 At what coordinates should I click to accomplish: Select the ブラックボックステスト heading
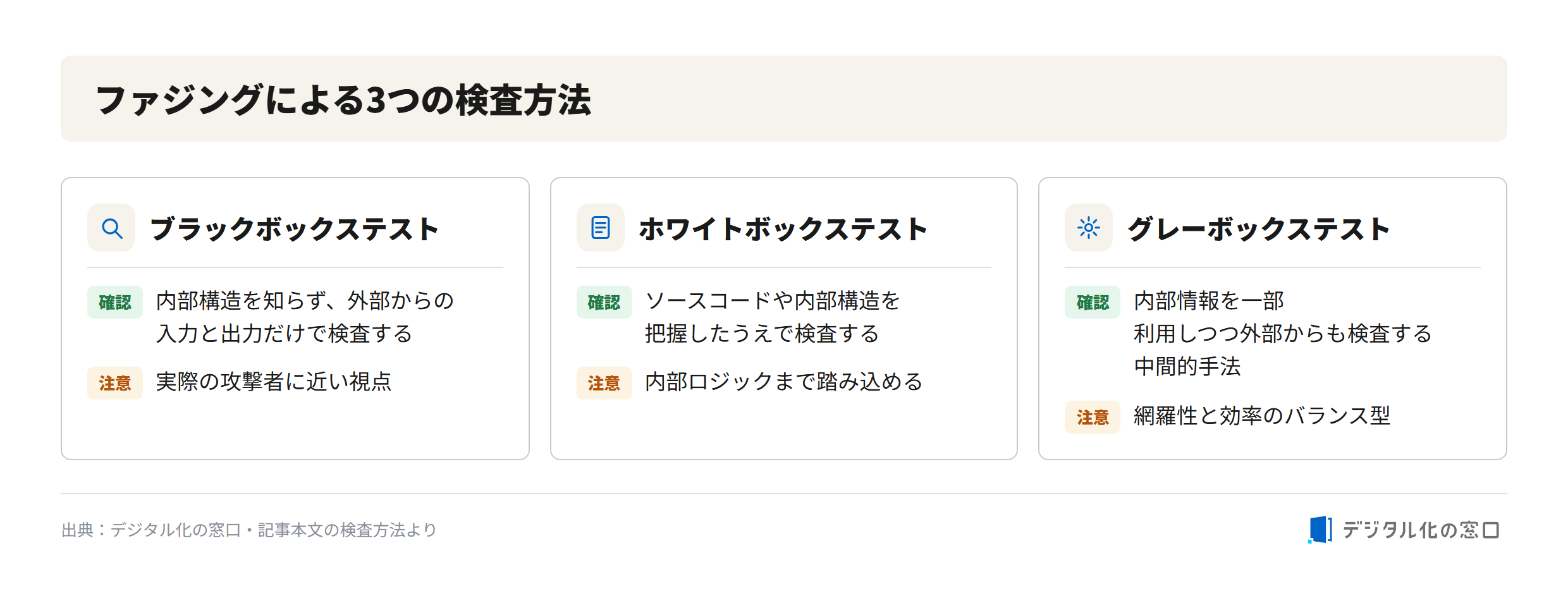coord(294,229)
